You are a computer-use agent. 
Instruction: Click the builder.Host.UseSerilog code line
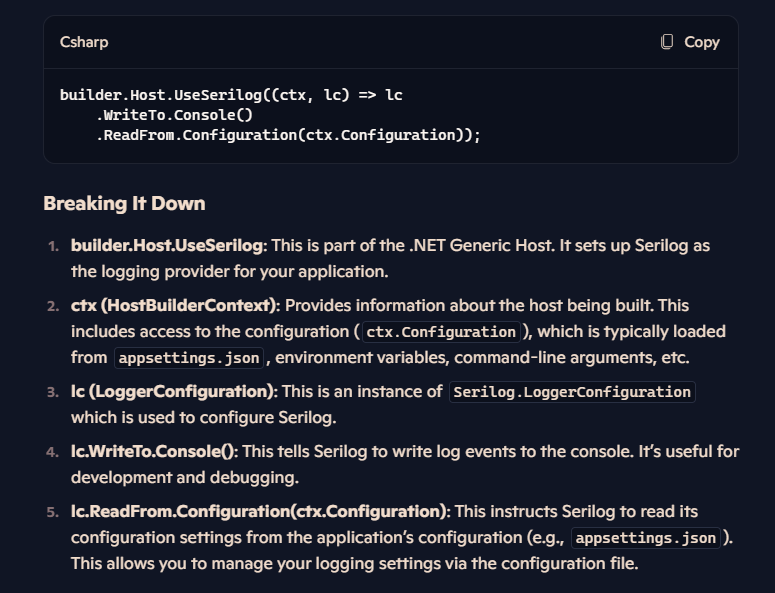(x=231, y=95)
